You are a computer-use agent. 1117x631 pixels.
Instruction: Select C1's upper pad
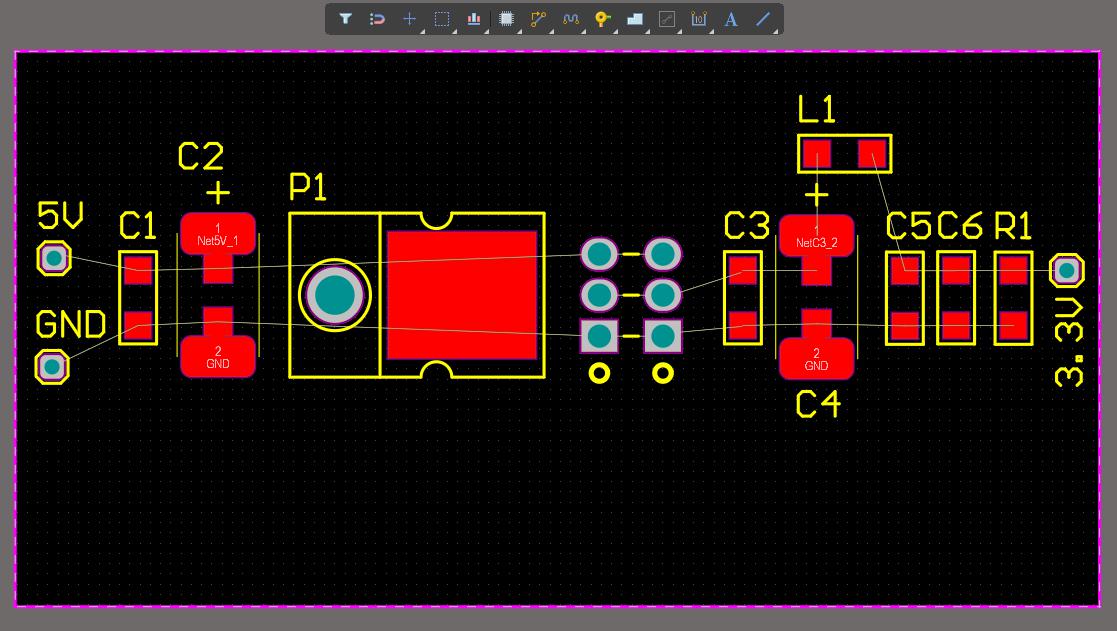pos(138,271)
